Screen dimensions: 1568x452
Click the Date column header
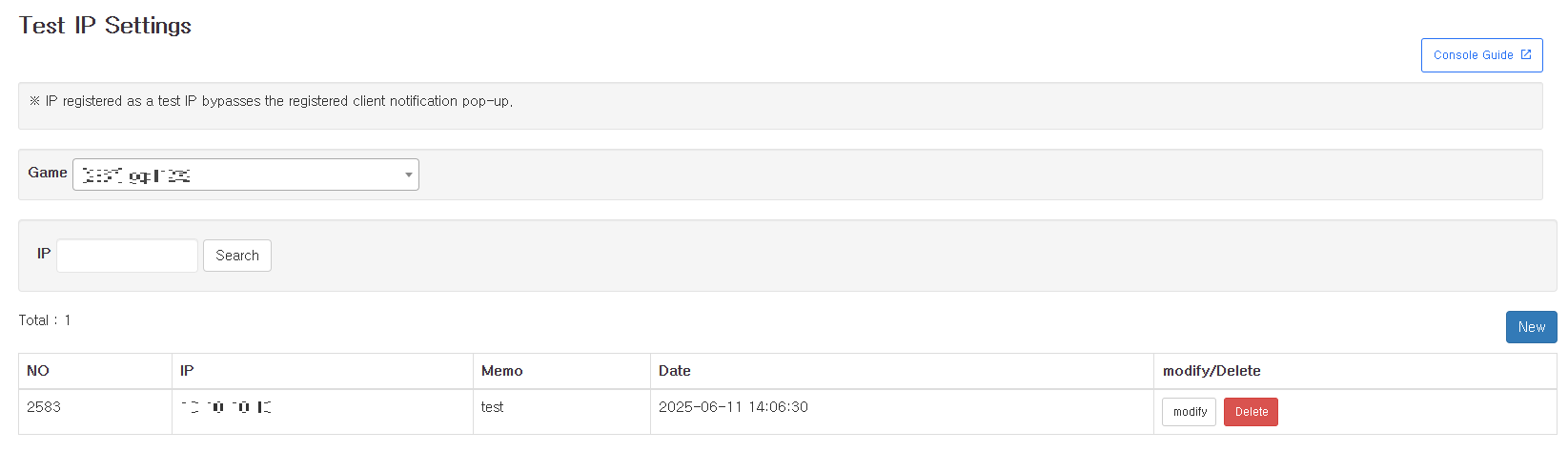coord(675,371)
